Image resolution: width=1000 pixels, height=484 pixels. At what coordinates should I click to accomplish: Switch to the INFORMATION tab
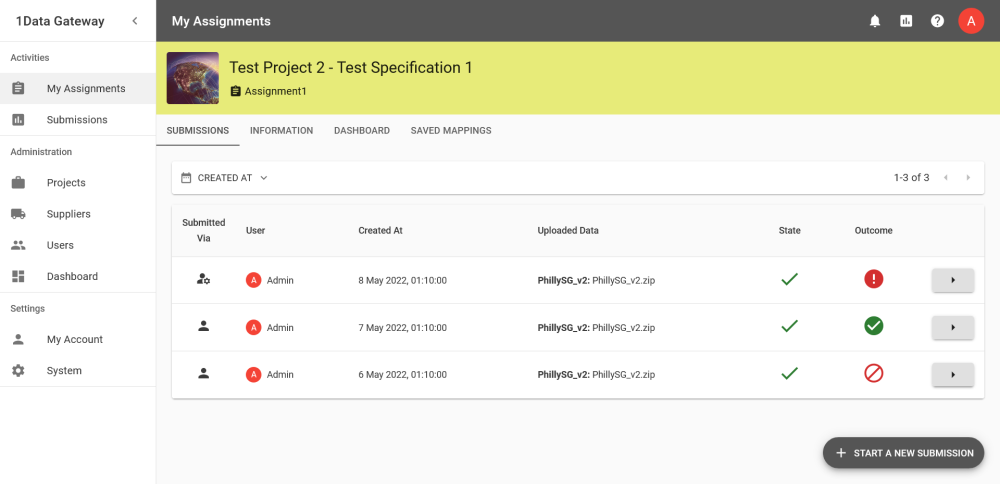tap(281, 131)
